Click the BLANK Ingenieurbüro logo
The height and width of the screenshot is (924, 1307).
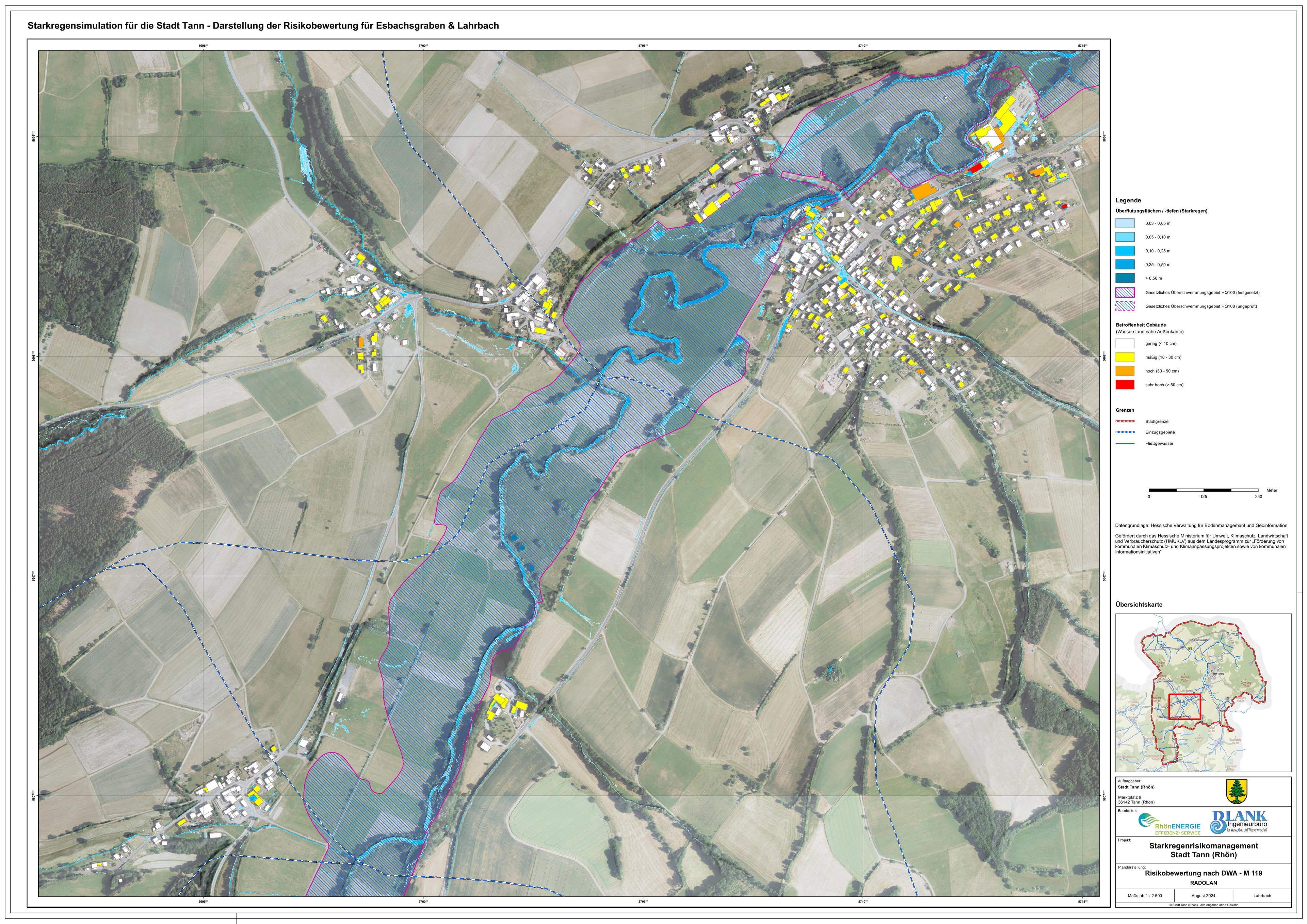click(x=1239, y=823)
